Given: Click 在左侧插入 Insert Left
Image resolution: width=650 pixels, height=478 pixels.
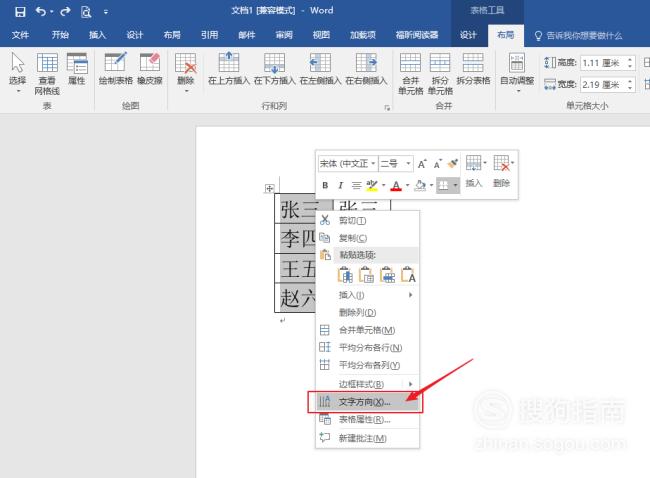Looking at the screenshot, I should [320, 69].
